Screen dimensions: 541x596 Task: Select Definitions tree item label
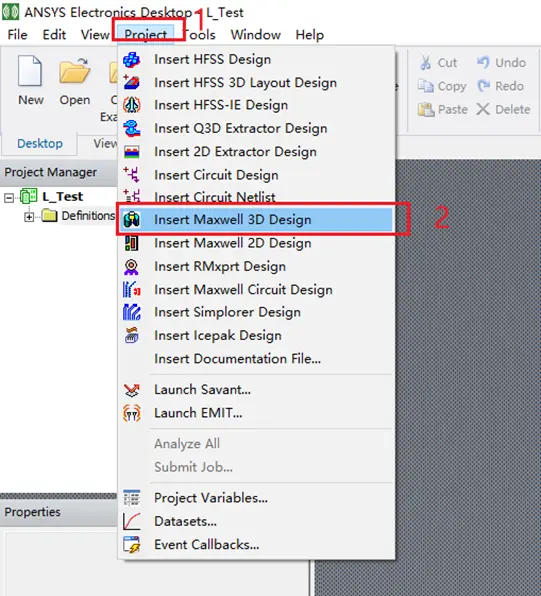coord(88,216)
